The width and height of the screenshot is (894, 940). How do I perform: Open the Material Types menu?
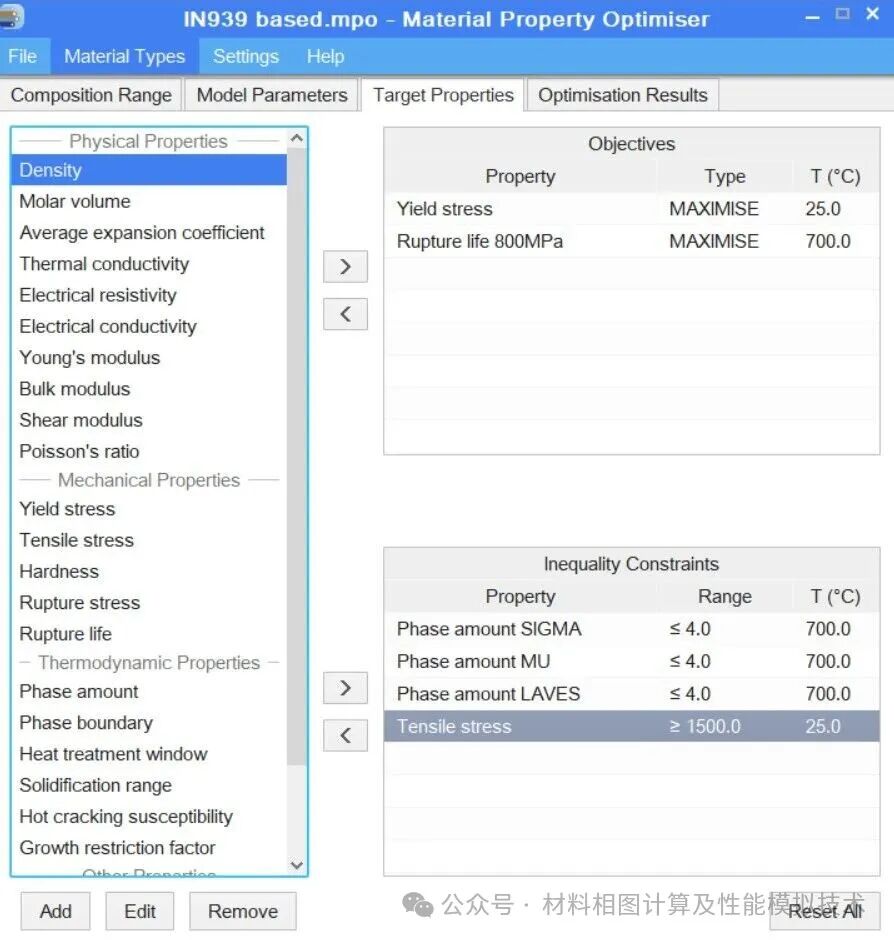[125, 56]
